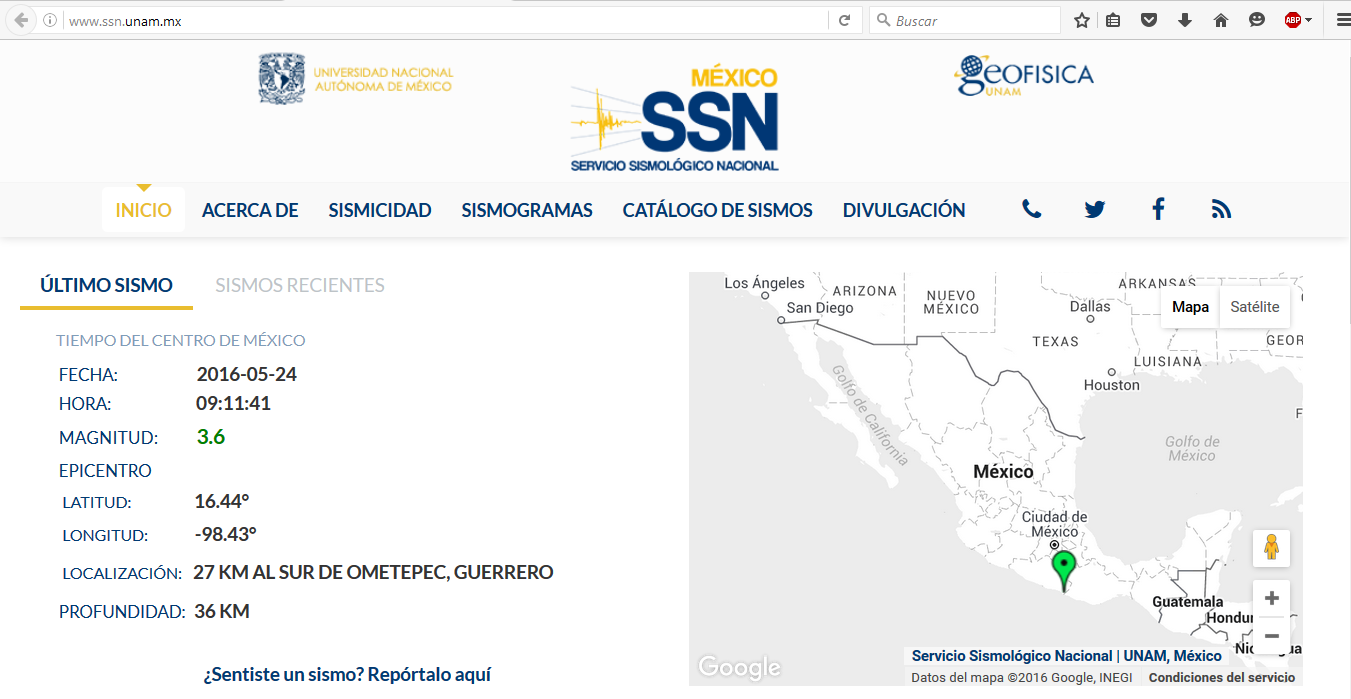Open the Buscar search engine dropdown
1351x699 pixels.
882,18
